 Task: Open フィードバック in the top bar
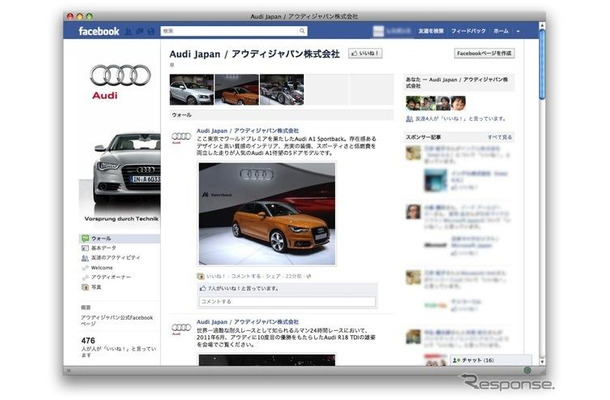pos(468,31)
